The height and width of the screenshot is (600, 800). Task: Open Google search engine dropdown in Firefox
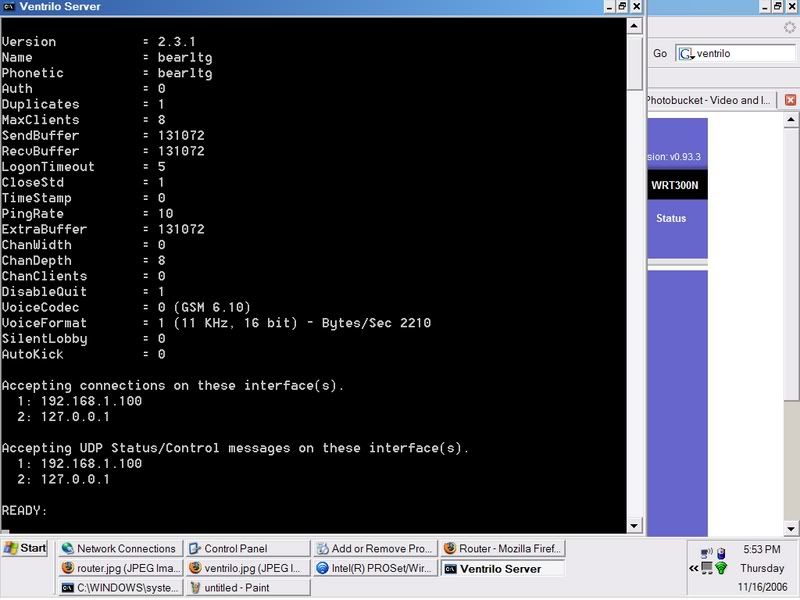pyautogui.click(x=686, y=54)
